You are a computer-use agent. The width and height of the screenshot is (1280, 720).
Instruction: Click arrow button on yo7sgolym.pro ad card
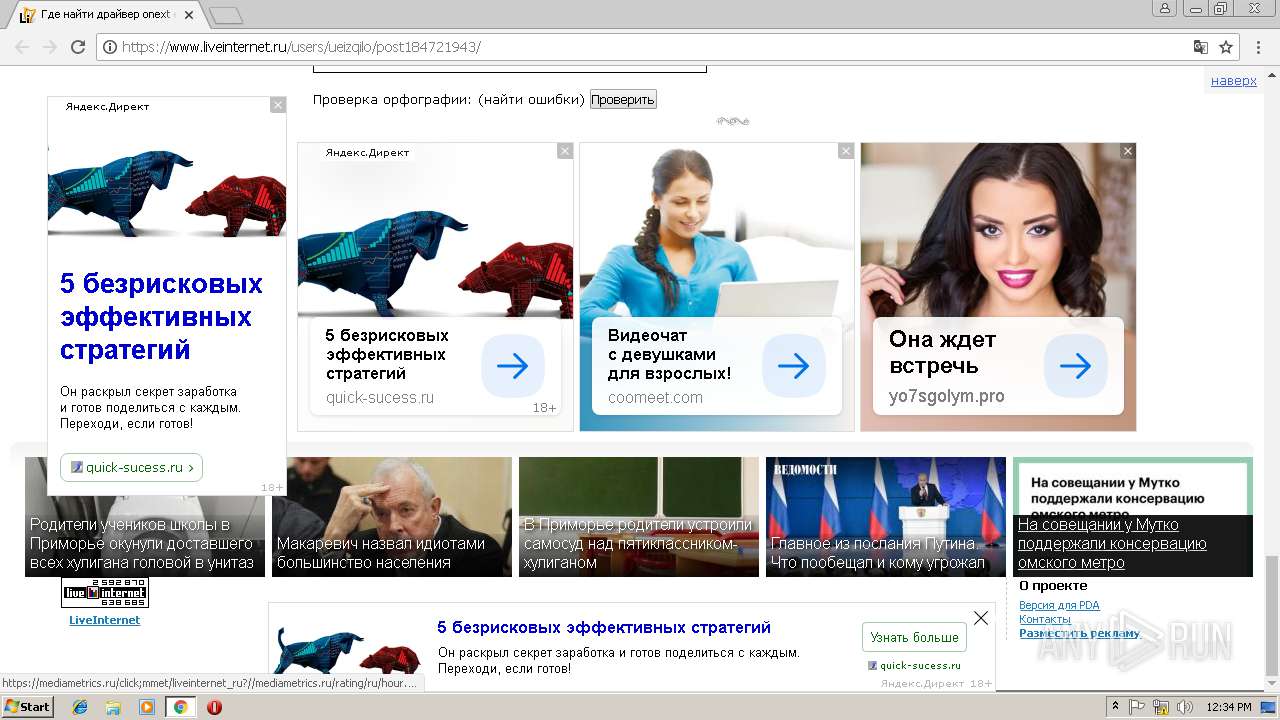point(1076,366)
